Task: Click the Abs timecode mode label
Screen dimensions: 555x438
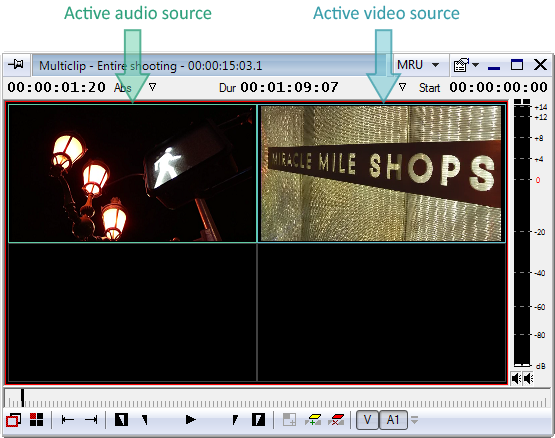Action: tap(122, 87)
